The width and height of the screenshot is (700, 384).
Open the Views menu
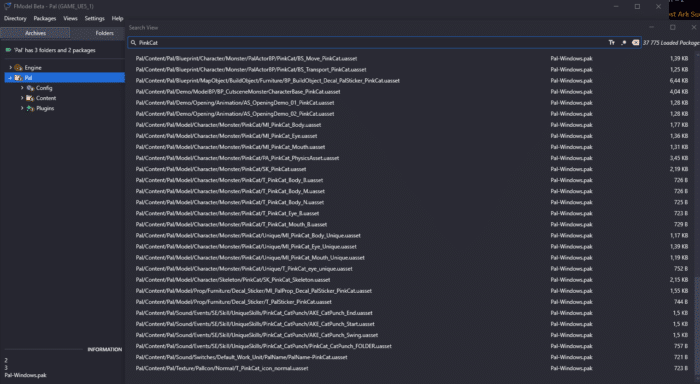[x=70, y=18]
